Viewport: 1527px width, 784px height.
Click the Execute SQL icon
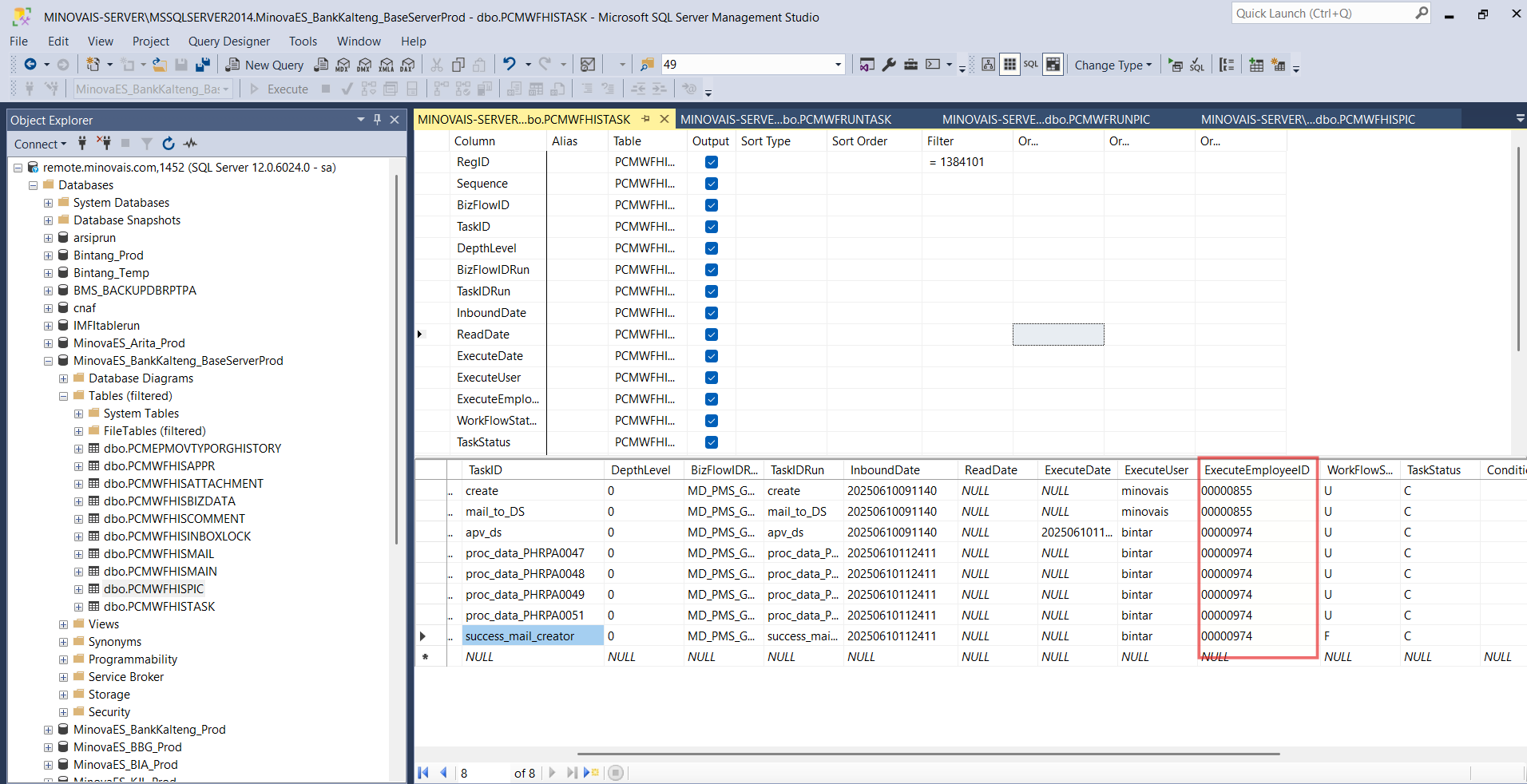pyautogui.click(x=1176, y=65)
